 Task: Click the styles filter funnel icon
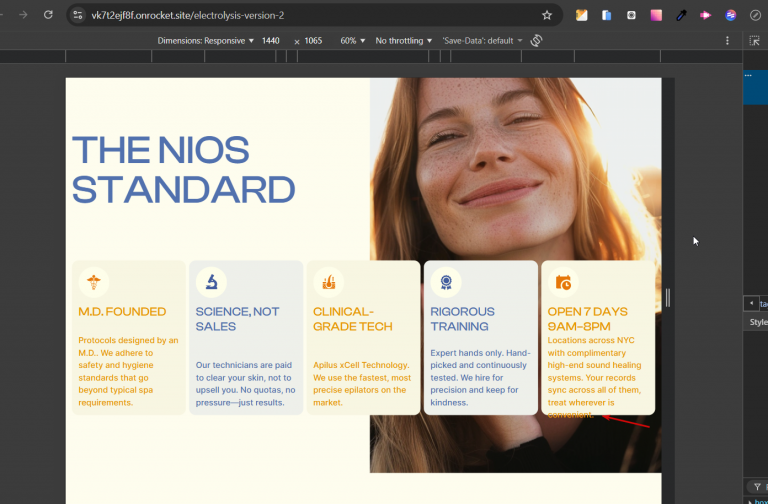[x=757, y=487]
